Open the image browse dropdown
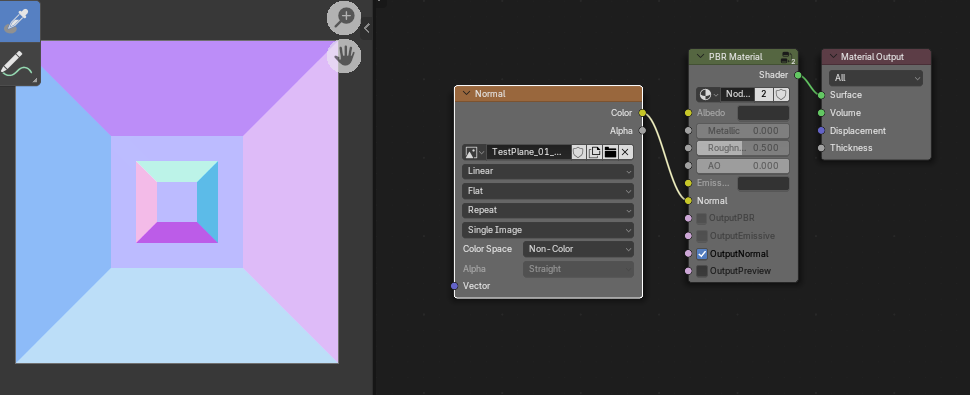Image resolution: width=970 pixels, height=395 pixels. point(474,152)
